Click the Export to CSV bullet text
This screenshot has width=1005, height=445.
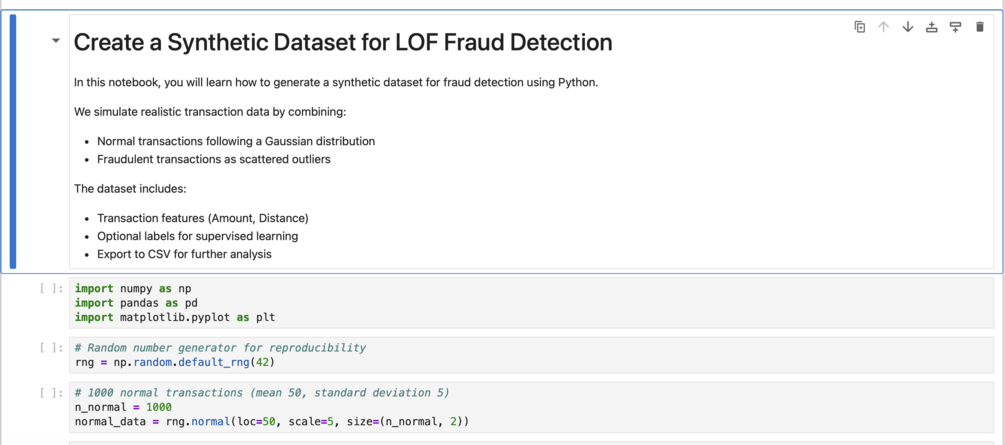[x=184, y=254]
